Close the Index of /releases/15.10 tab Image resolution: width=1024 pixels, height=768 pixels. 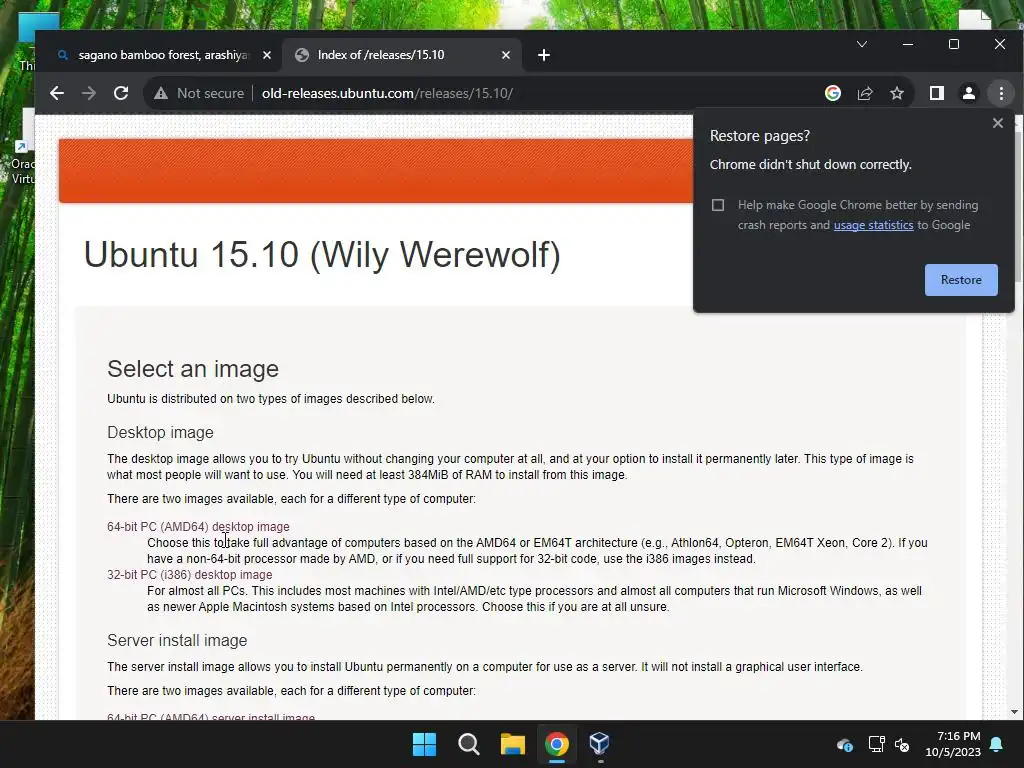[505, 56]
